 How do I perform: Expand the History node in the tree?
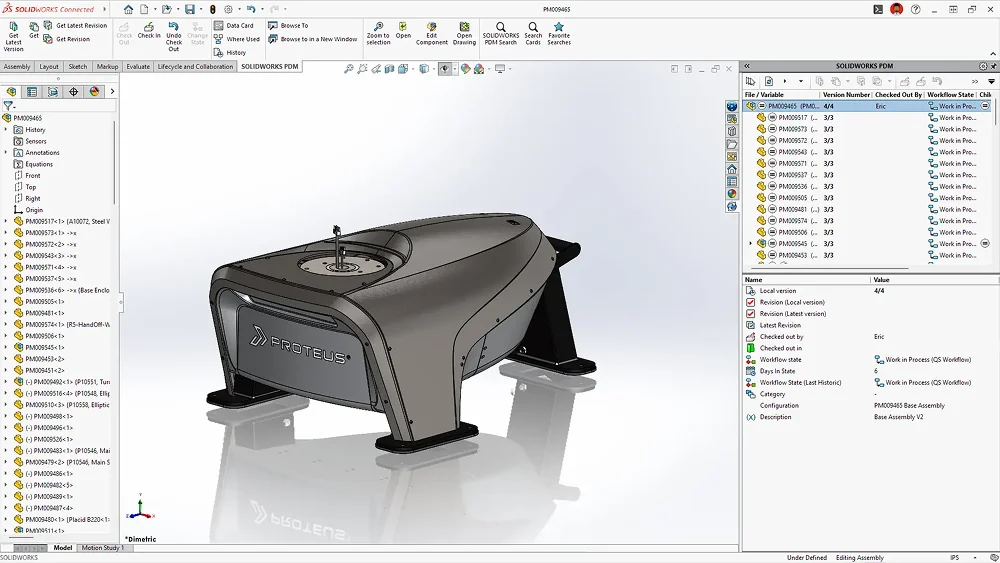[x=6, y=130]
